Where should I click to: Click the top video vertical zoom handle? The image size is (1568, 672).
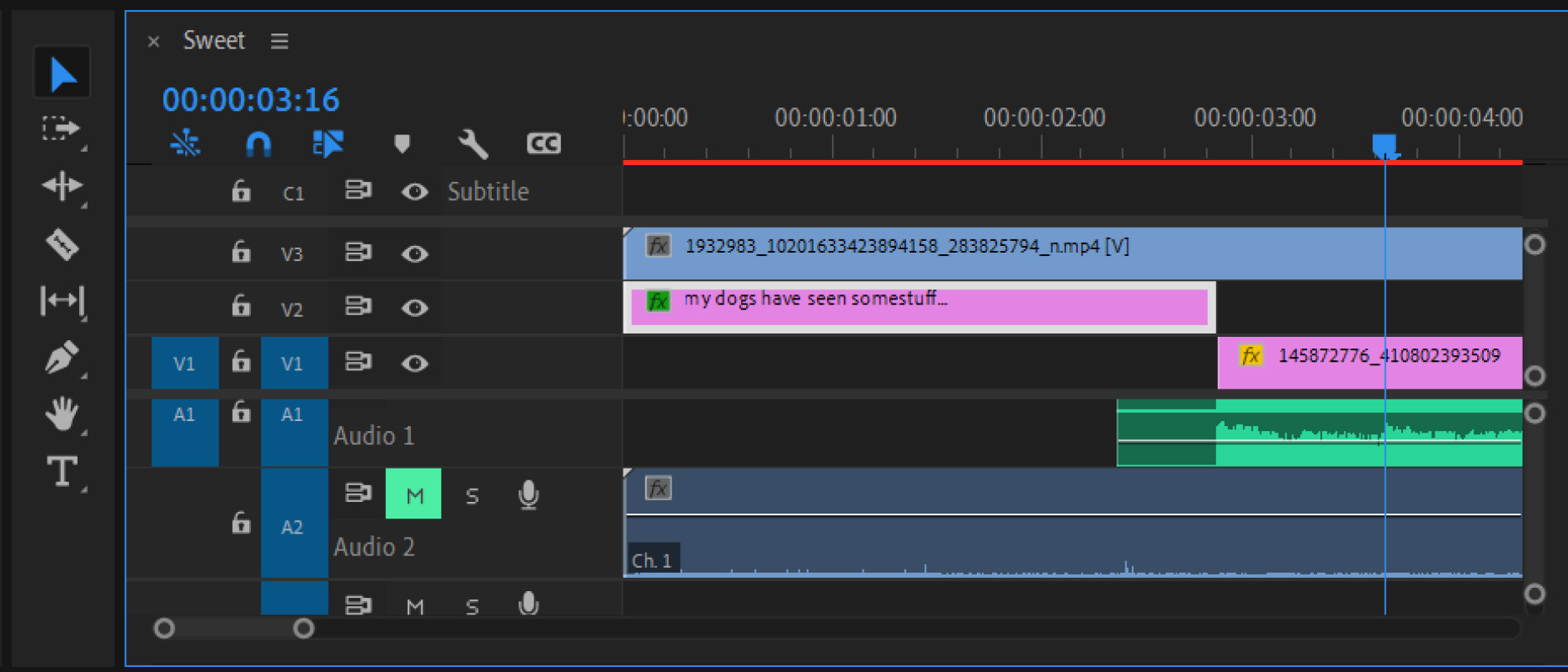[1535, 244]
